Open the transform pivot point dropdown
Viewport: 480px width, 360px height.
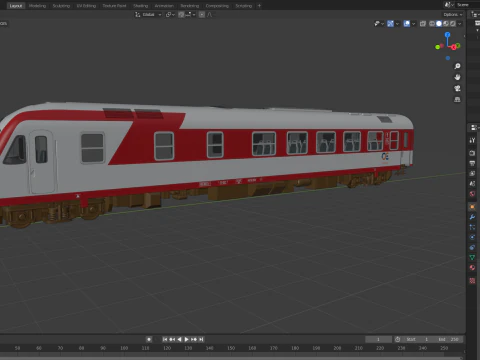click(170, 15)
